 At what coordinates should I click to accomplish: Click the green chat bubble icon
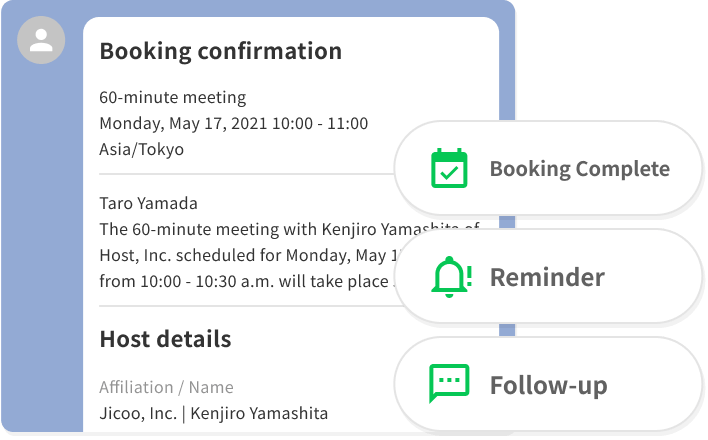coord(449,384)
